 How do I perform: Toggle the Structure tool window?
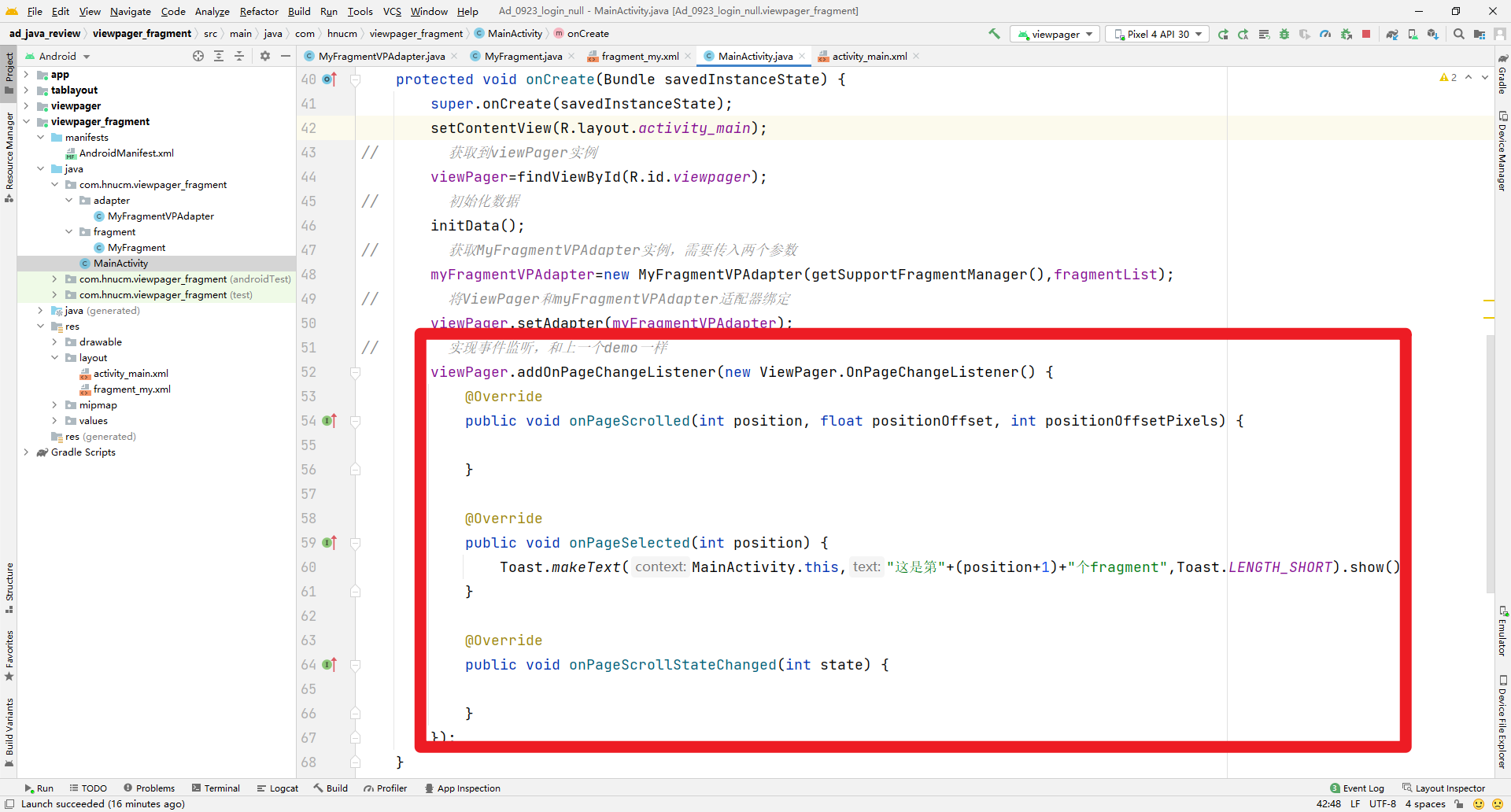tap(9, 588)
